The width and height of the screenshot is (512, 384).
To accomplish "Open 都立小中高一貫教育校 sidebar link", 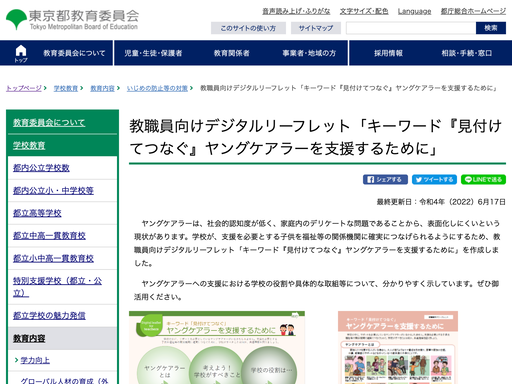I will pyautogui.click(x=53, y=258).
